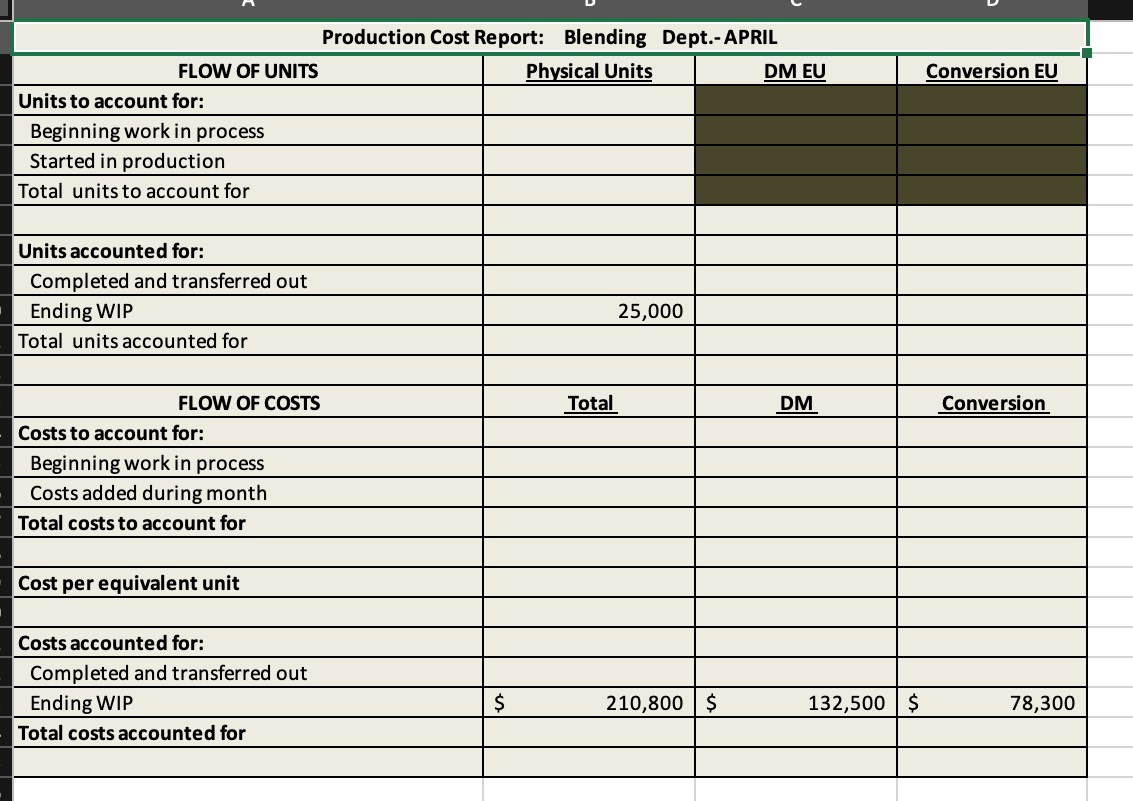Viewport: 1133px width, 801px height.
Task: Select the cell containing 25,000
Action: 588,311
